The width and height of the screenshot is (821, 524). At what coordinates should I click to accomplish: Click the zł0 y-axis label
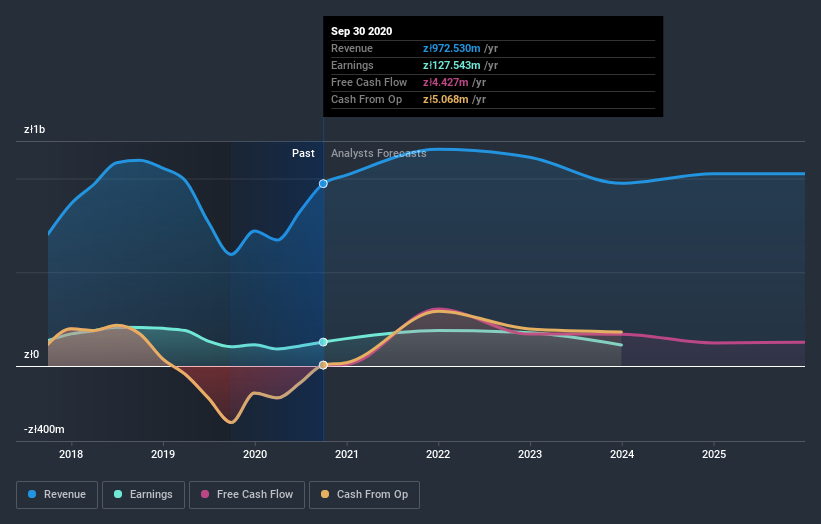pyautogui.click(x=31, y=354)
